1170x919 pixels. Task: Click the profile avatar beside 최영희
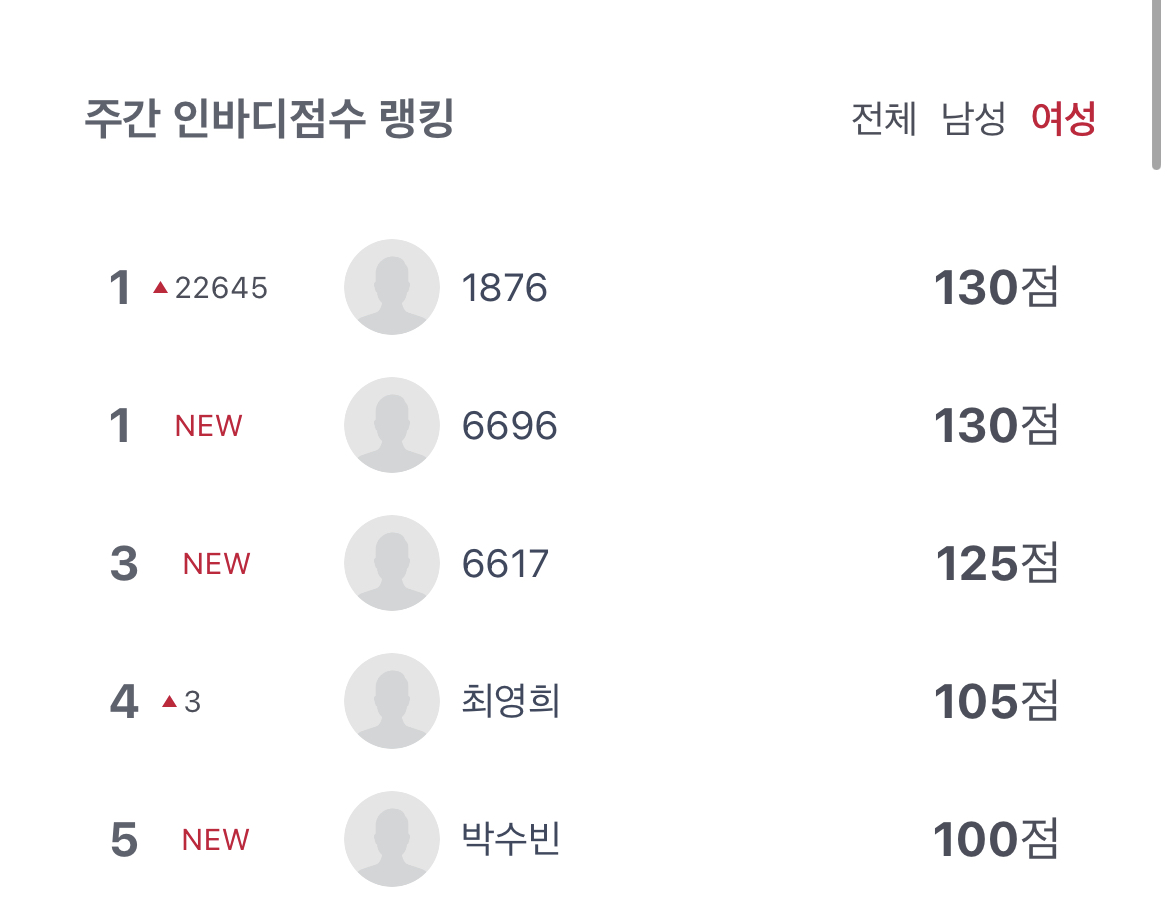pyautogui.click(x=391, y=701)
